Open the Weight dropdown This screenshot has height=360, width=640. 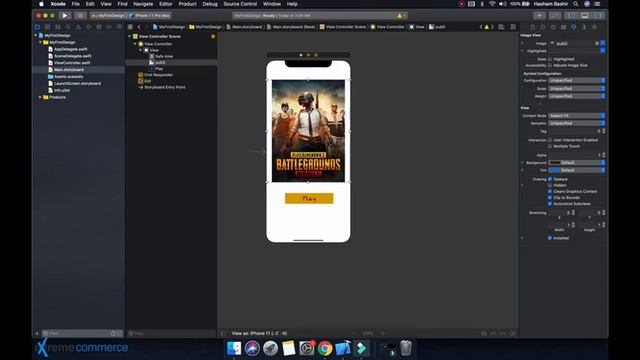pyautogui.click(x=576, y=96)
